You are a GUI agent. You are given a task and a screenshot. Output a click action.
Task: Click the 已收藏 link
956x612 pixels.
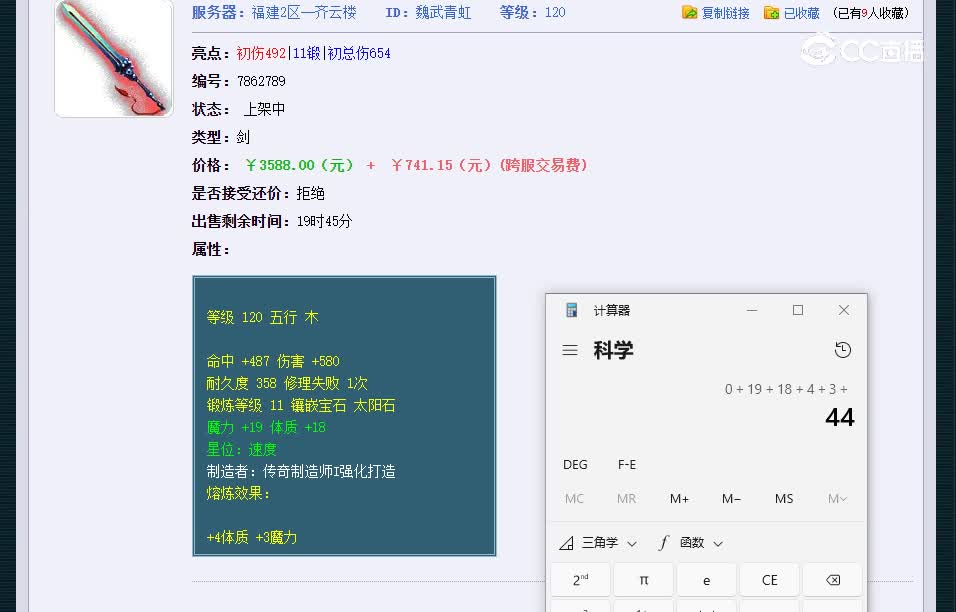(801, 13)
